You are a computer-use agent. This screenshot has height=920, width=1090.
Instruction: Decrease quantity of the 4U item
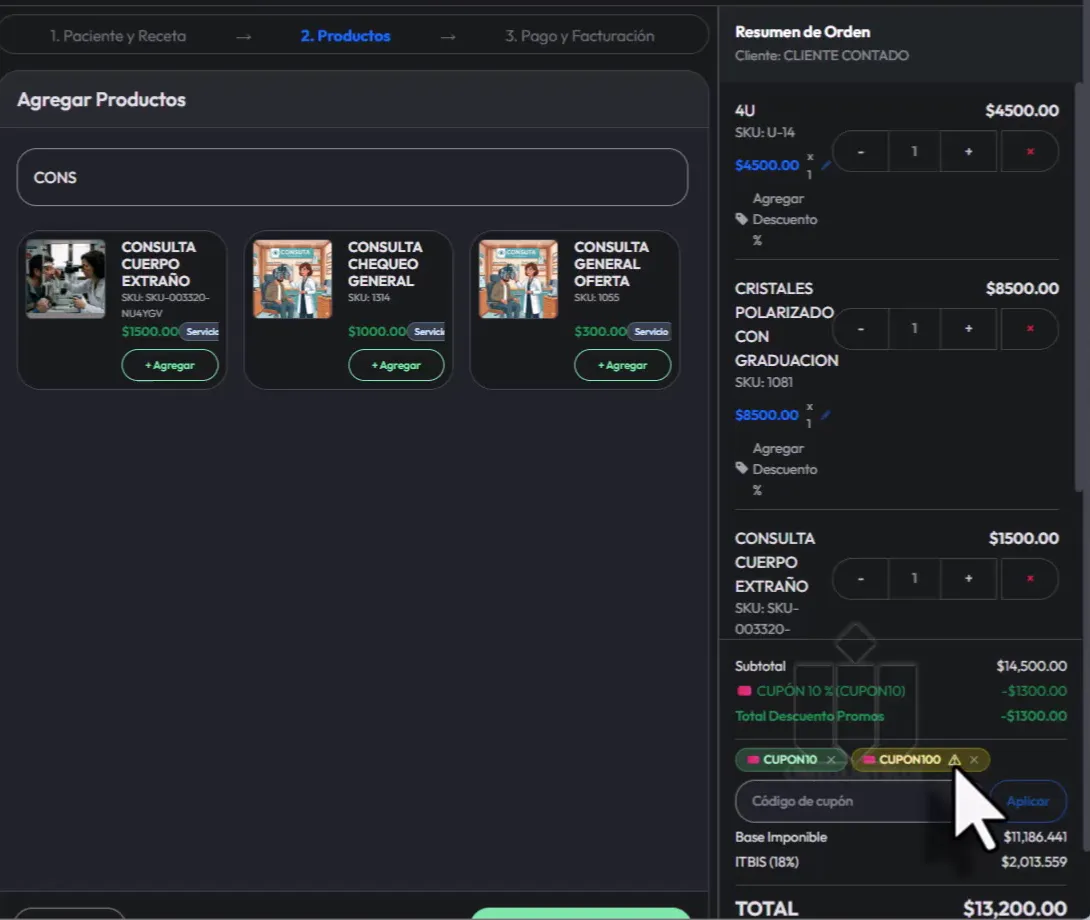click(861, 152)
